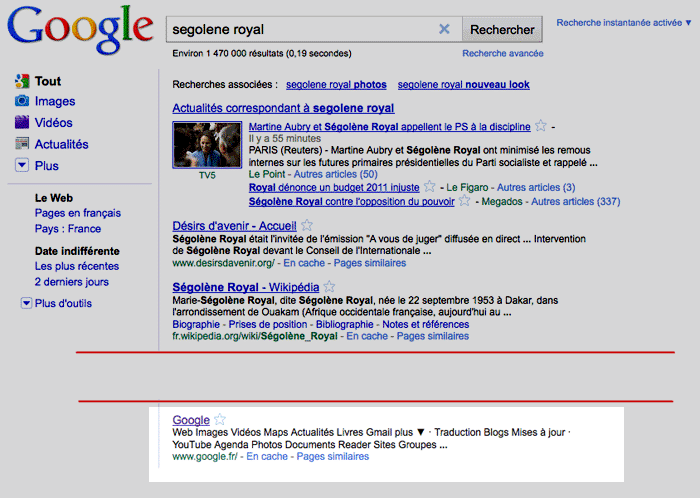
Task: Click the Images camera icon
Action: coord(22,101)
